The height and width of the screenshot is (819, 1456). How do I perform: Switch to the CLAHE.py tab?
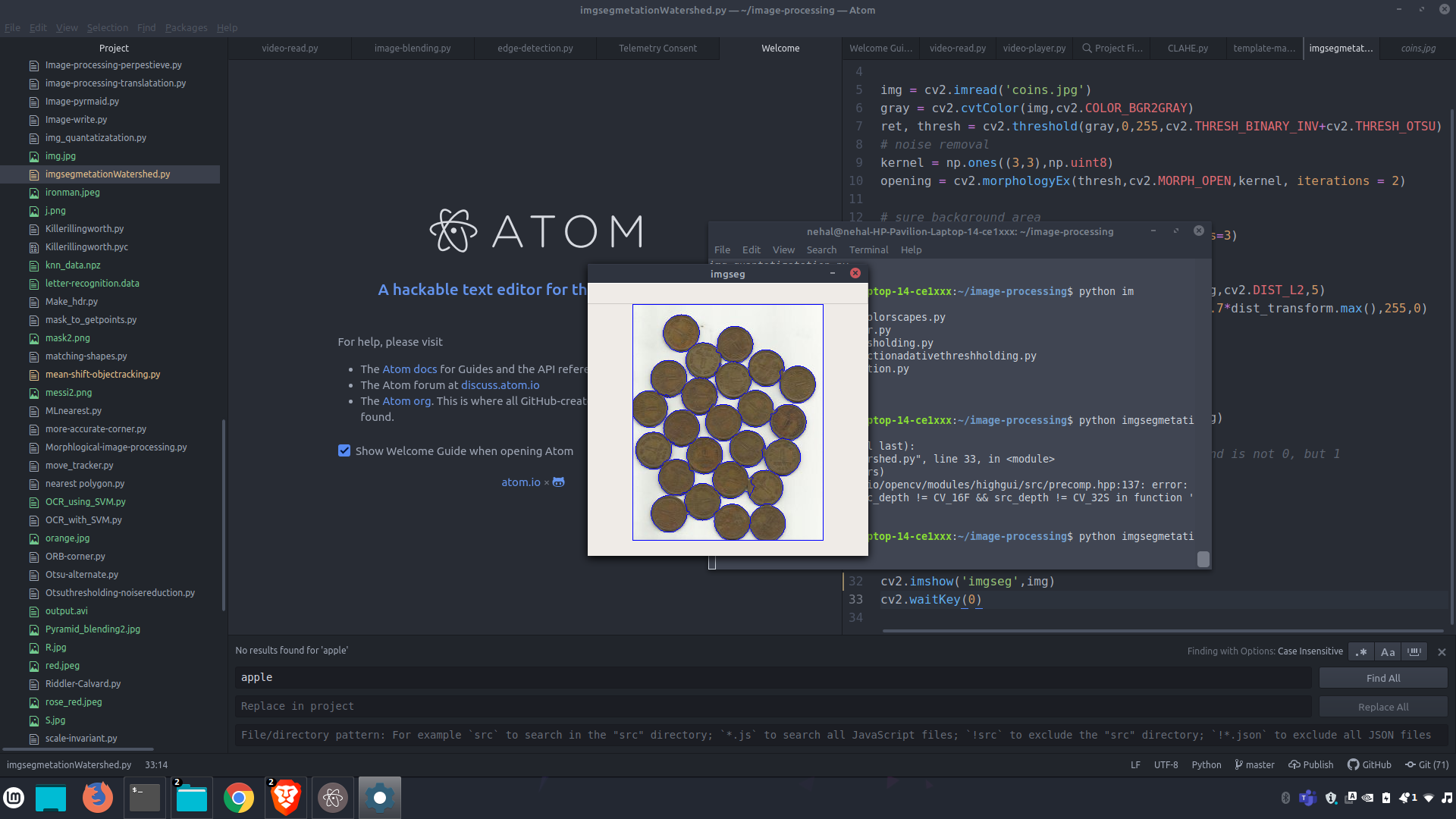(x=1188, y=48)
